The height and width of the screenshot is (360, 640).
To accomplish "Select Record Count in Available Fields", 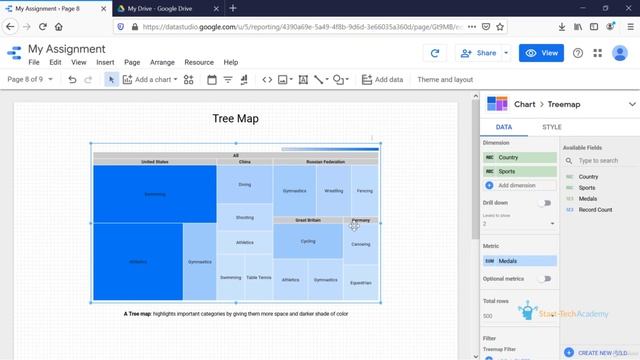I will point(595,210).
